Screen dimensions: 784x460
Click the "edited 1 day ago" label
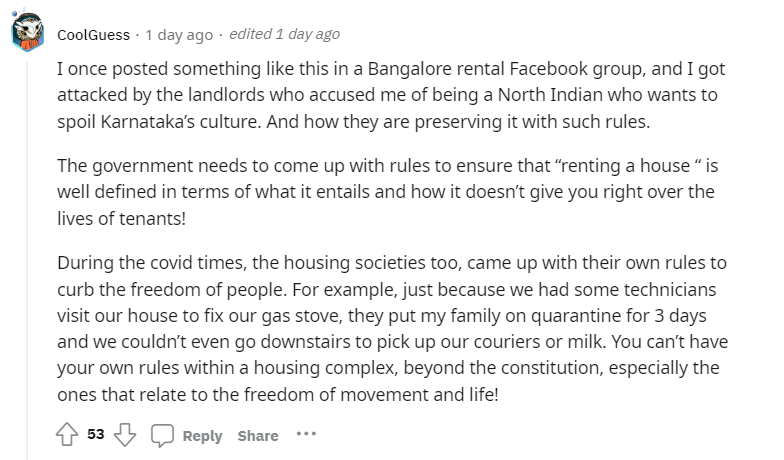284,34
